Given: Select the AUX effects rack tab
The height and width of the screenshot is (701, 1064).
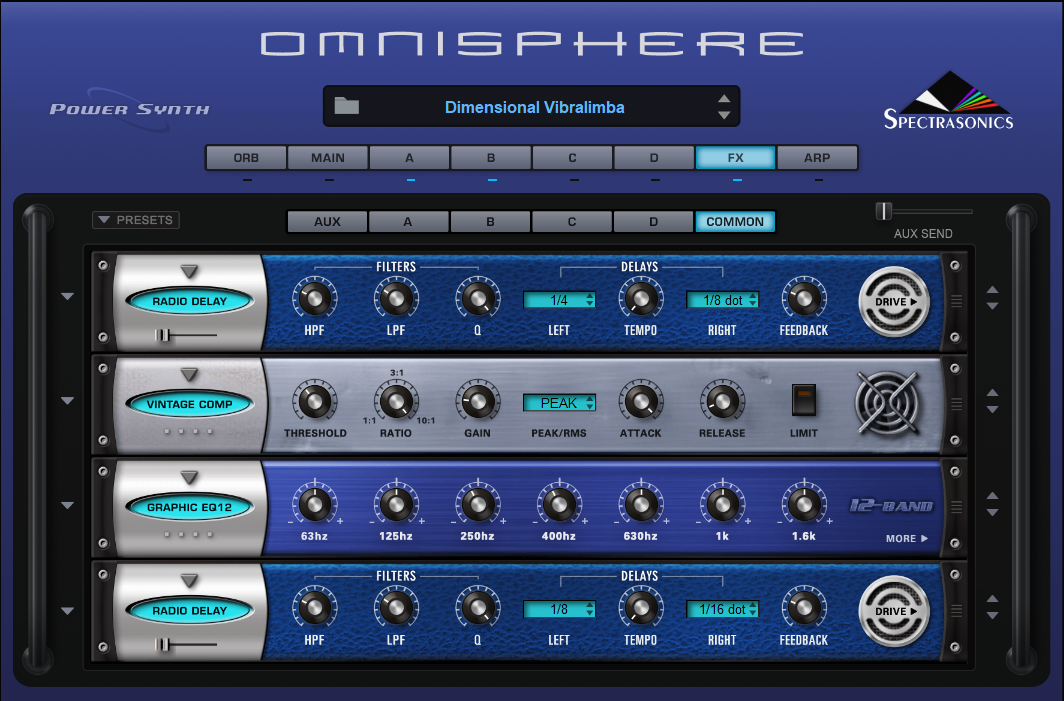Looking at the screenshot, I should click(327, 221).
